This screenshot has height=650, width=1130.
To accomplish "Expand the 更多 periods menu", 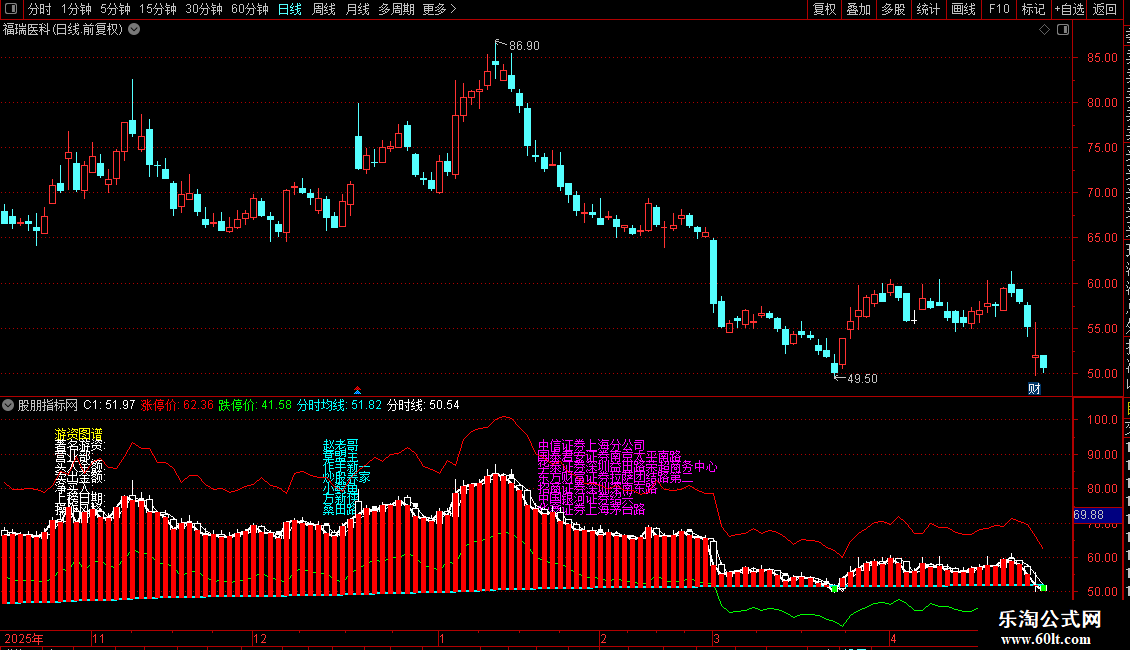I will coord(439,9).
